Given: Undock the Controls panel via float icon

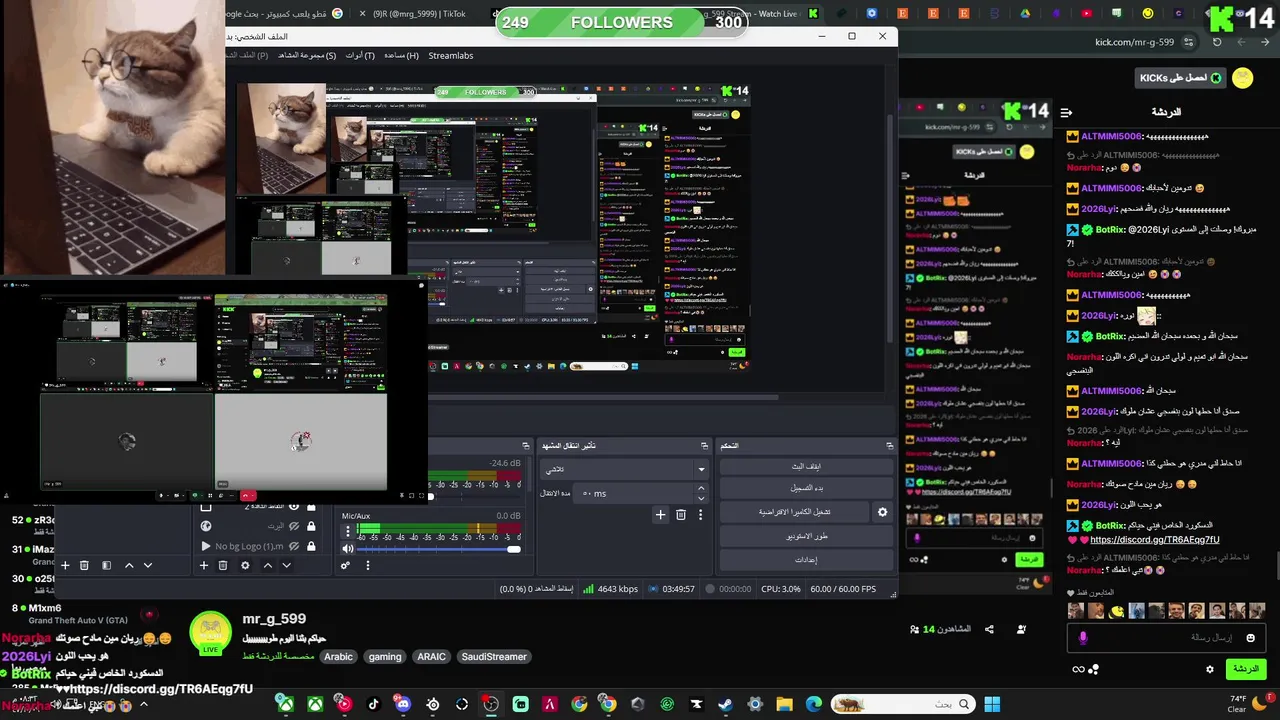Looking at the screenshot, I should (x=889, y=445).
